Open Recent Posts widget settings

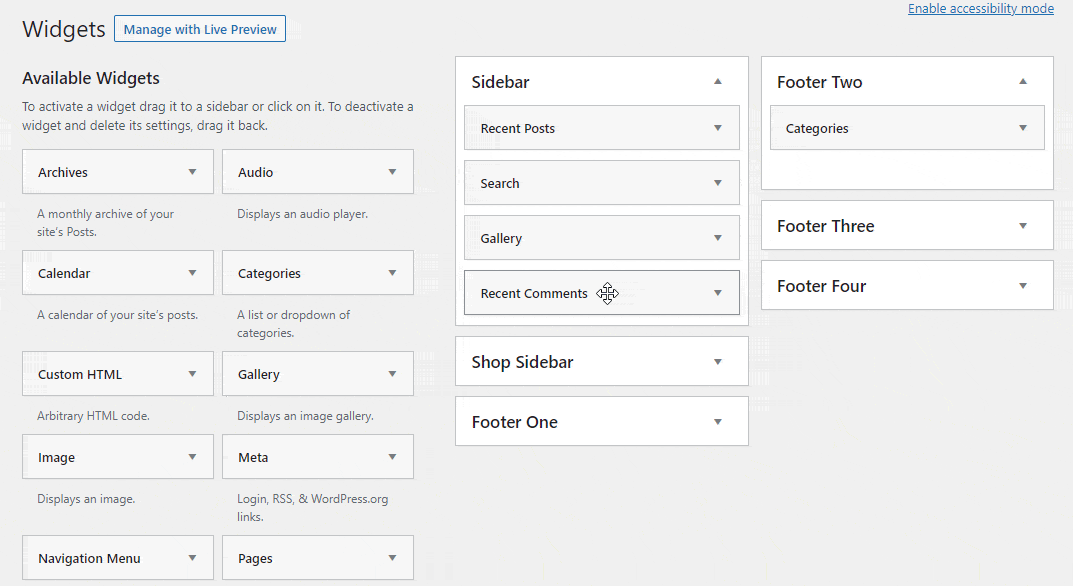click(x=718, y=128)
